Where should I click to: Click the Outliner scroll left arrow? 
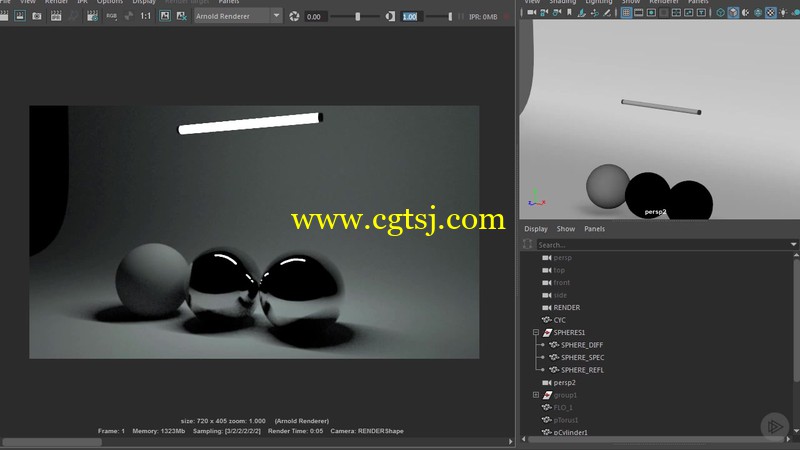pos(523,439)
